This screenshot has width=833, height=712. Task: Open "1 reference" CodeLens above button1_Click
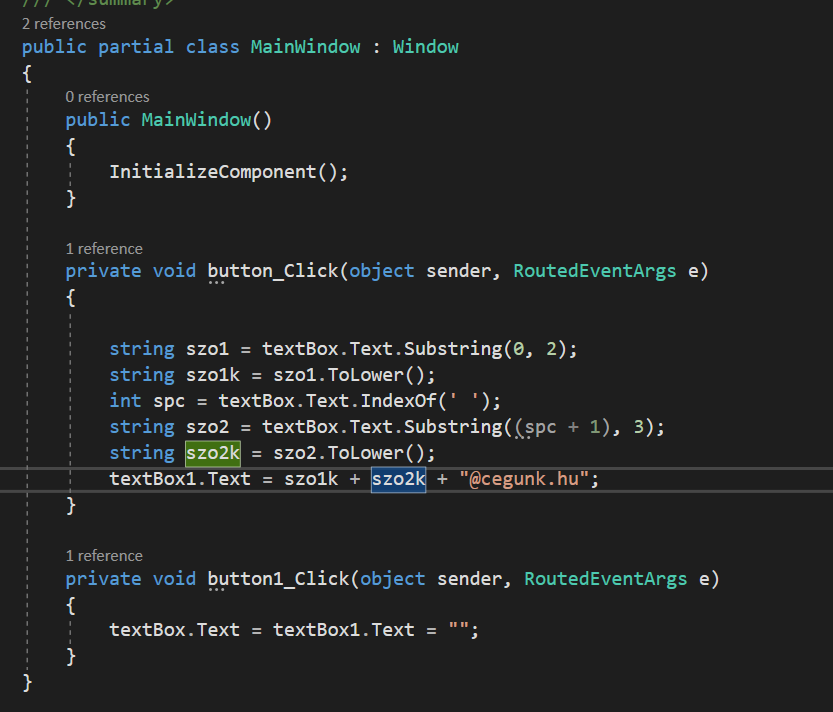pos(104,555)
